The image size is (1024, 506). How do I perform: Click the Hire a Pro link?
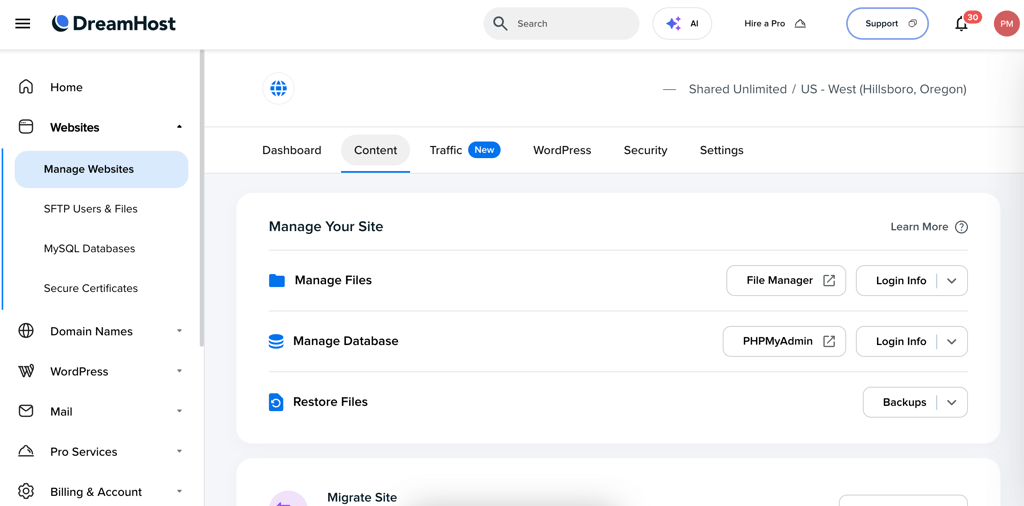775,24
